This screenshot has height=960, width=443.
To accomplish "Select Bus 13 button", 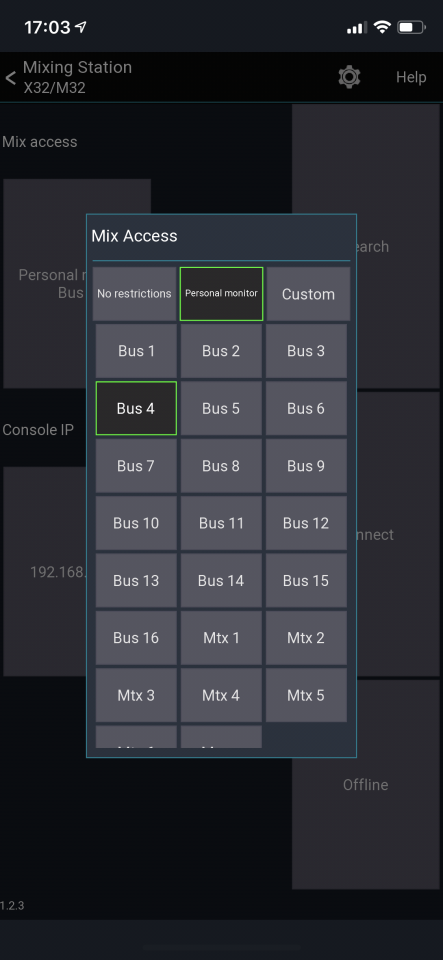I will point(136,580).
